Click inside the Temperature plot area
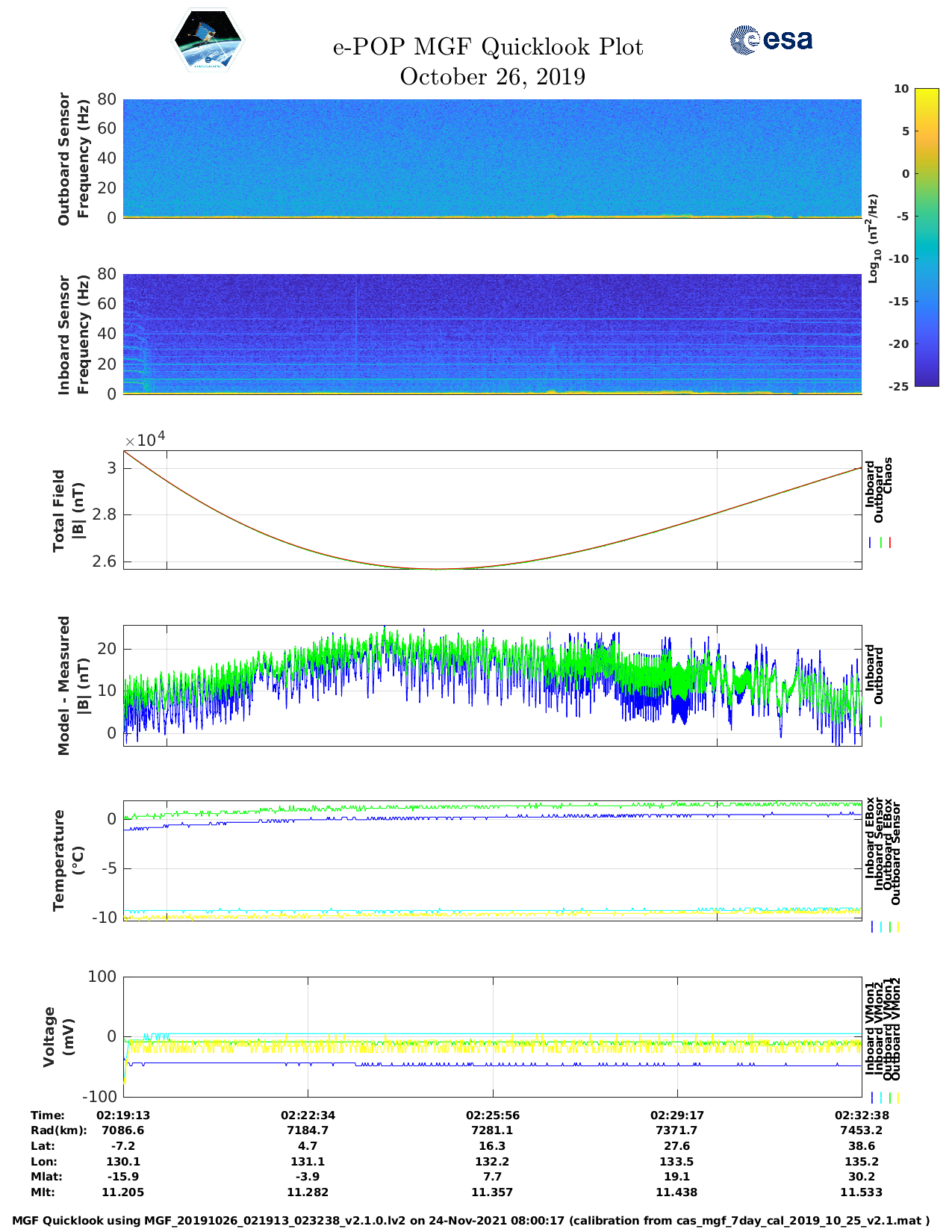This screenshot has height=1232, width=952. [492, 860]
